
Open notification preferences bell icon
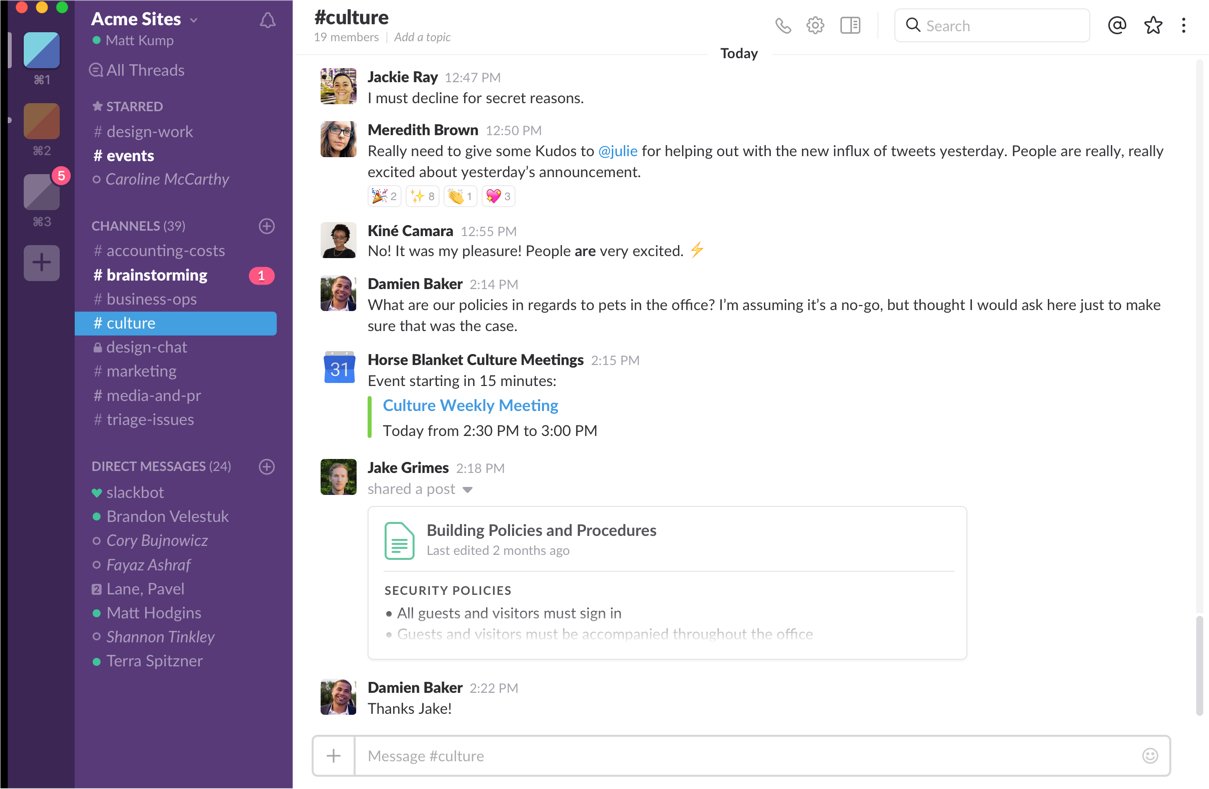point(266,19)
